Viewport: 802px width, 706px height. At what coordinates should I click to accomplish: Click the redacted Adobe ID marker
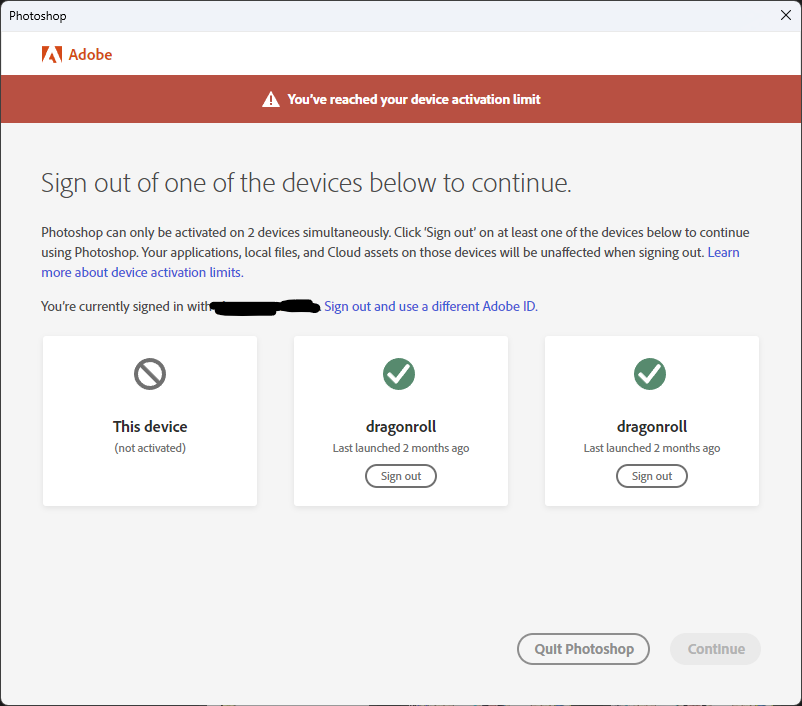(x=262, y=305)
